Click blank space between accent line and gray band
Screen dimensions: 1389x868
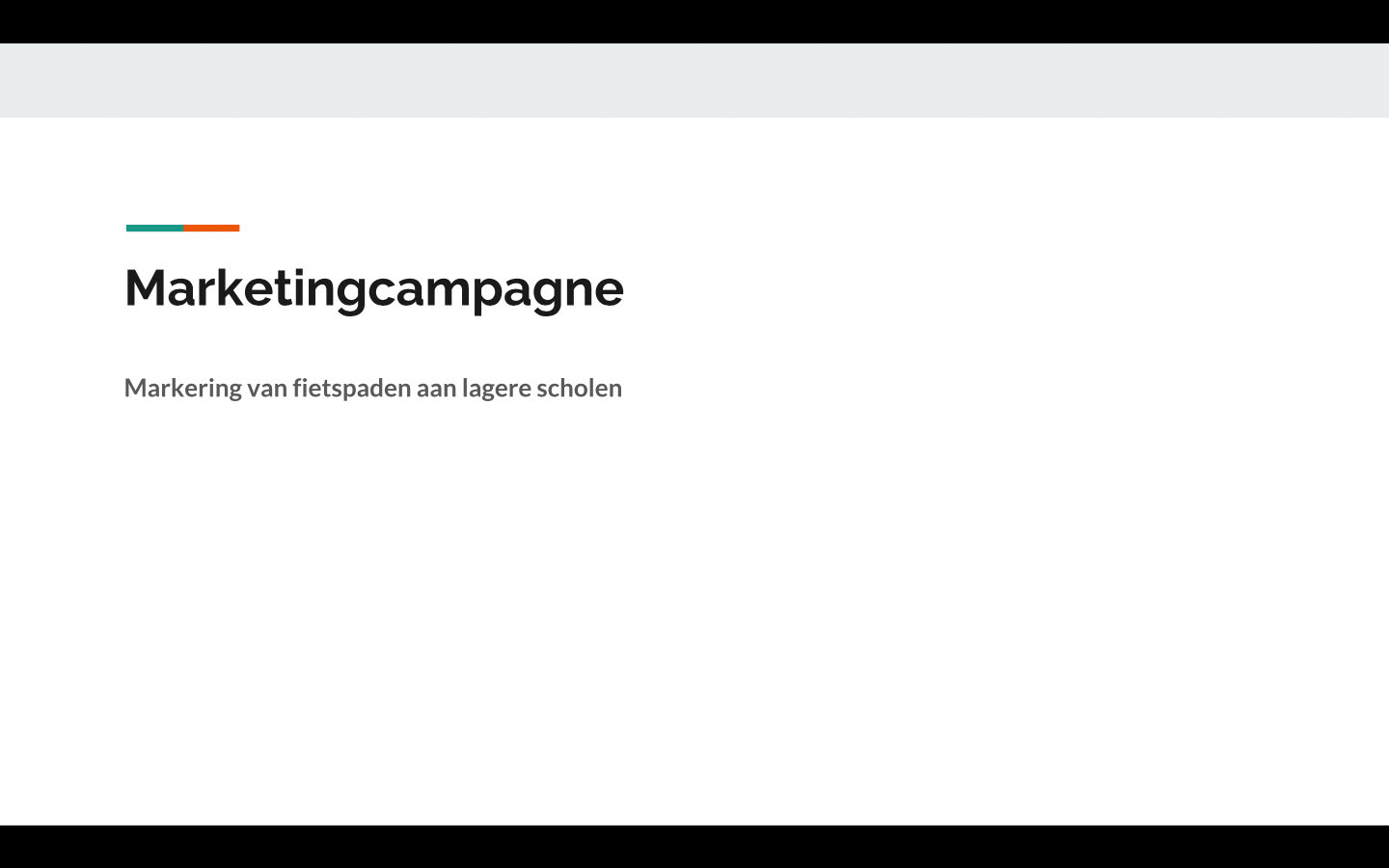point(183,172)
